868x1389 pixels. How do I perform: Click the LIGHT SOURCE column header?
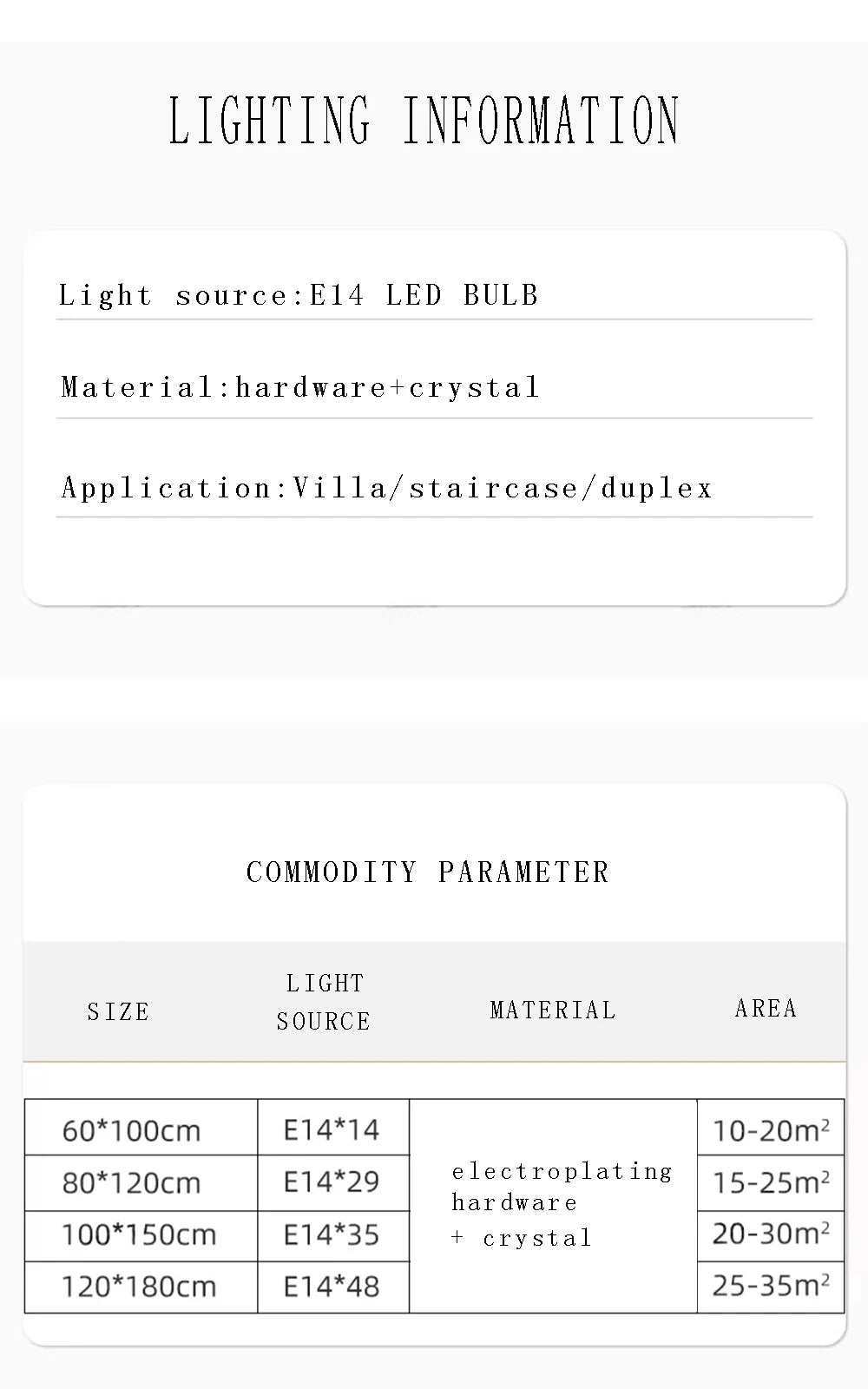[324, 1002]
